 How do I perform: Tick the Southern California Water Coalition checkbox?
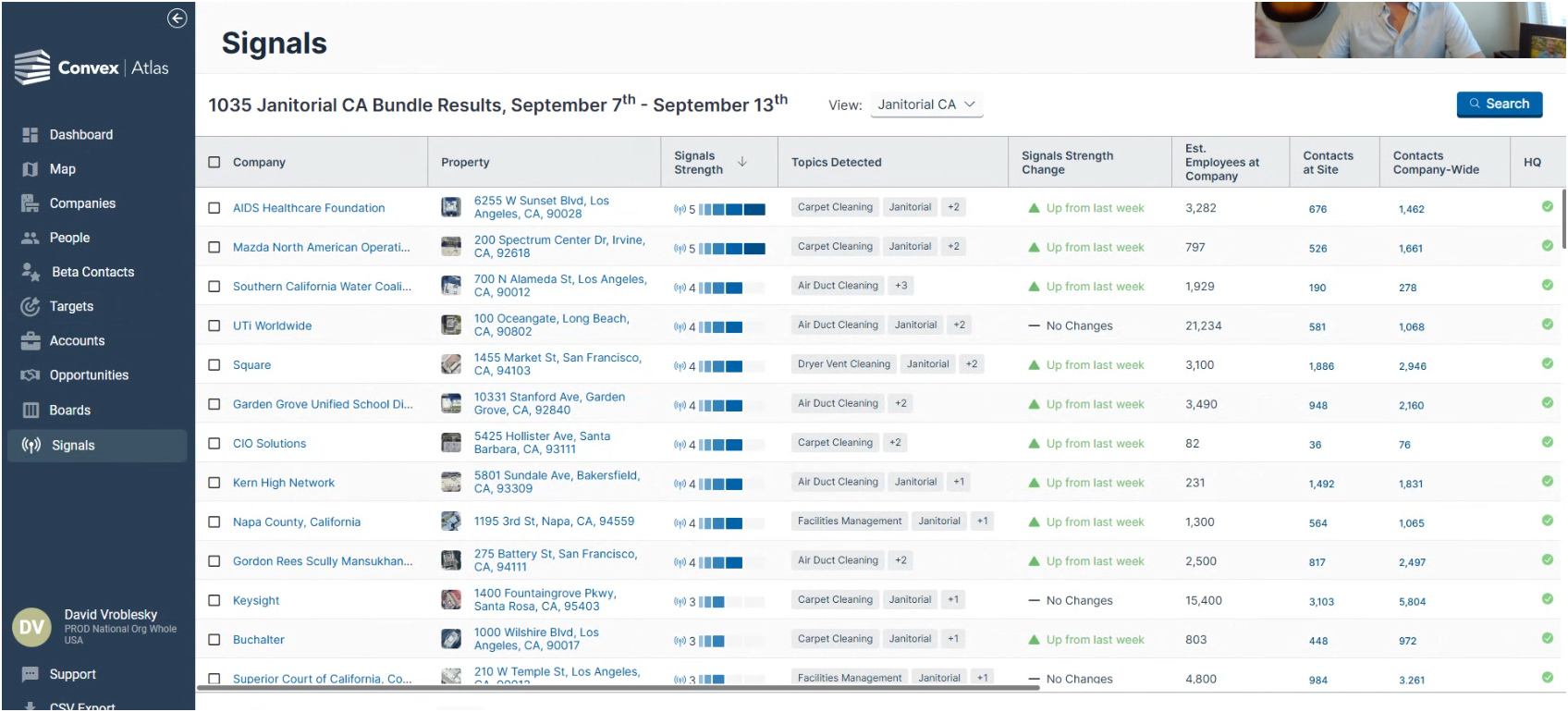click(x=214, y=287)
